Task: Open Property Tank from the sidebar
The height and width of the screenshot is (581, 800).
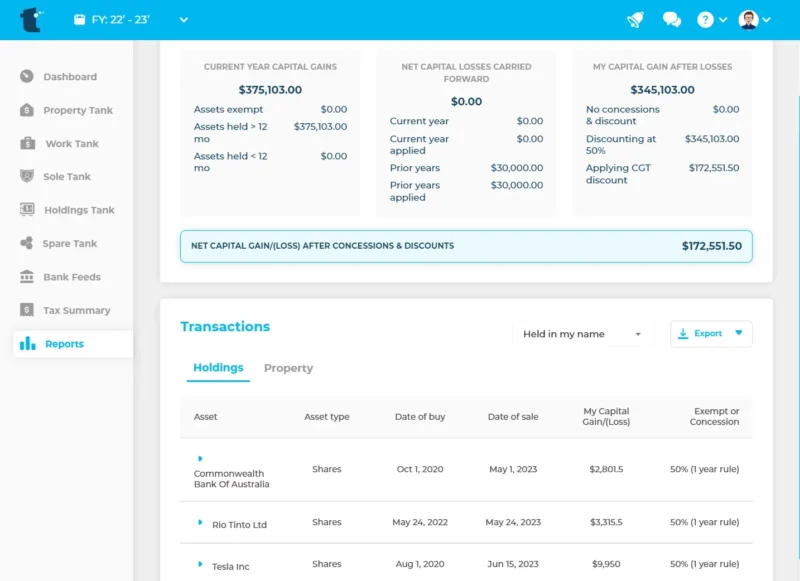Action: pyautogui.click(x=77, y=111)
